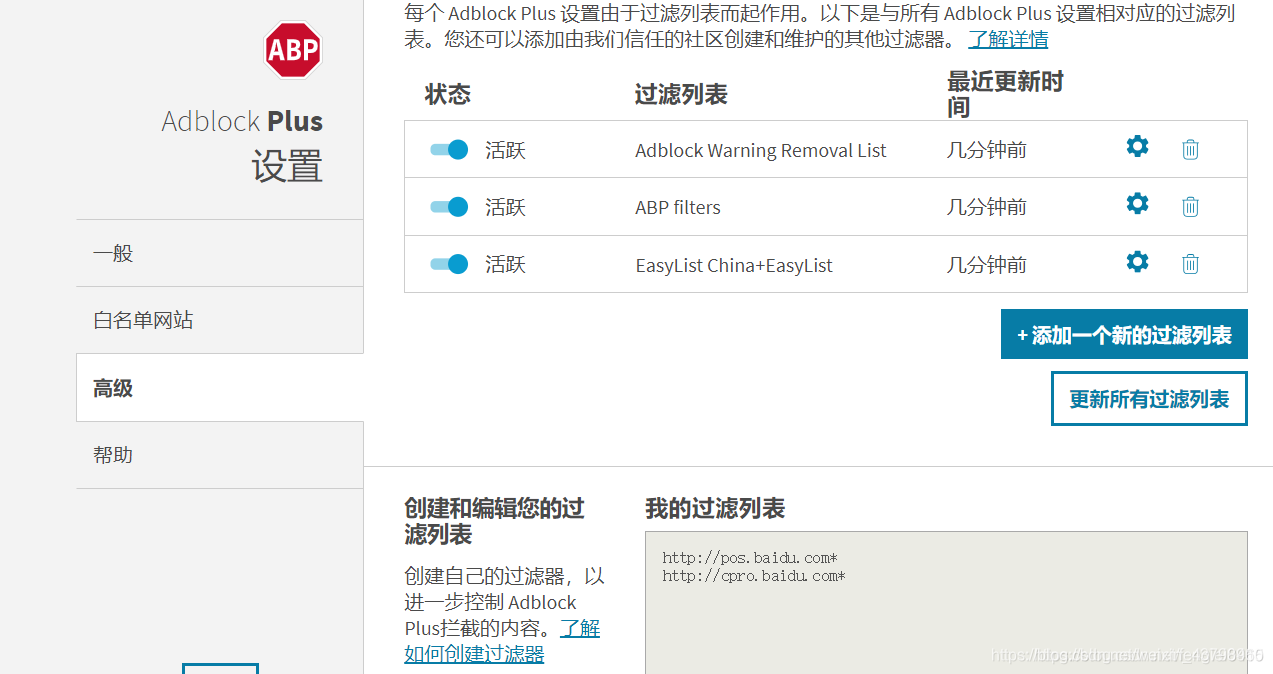
Task: Toggle off EasyList China+EasyList
Action: click(x=449, y=264)
